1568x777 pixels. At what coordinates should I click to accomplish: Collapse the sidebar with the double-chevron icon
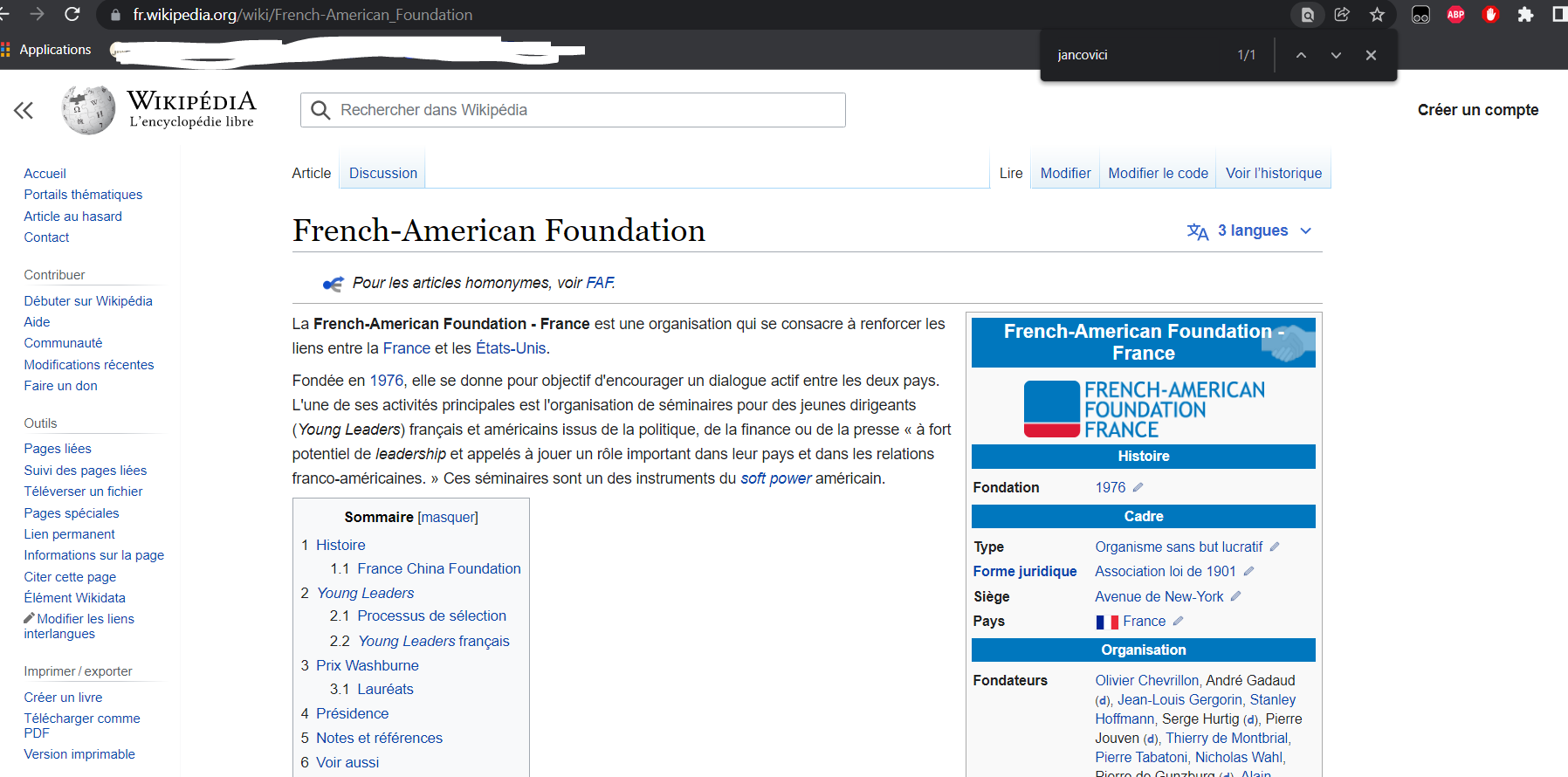[24, 110]
